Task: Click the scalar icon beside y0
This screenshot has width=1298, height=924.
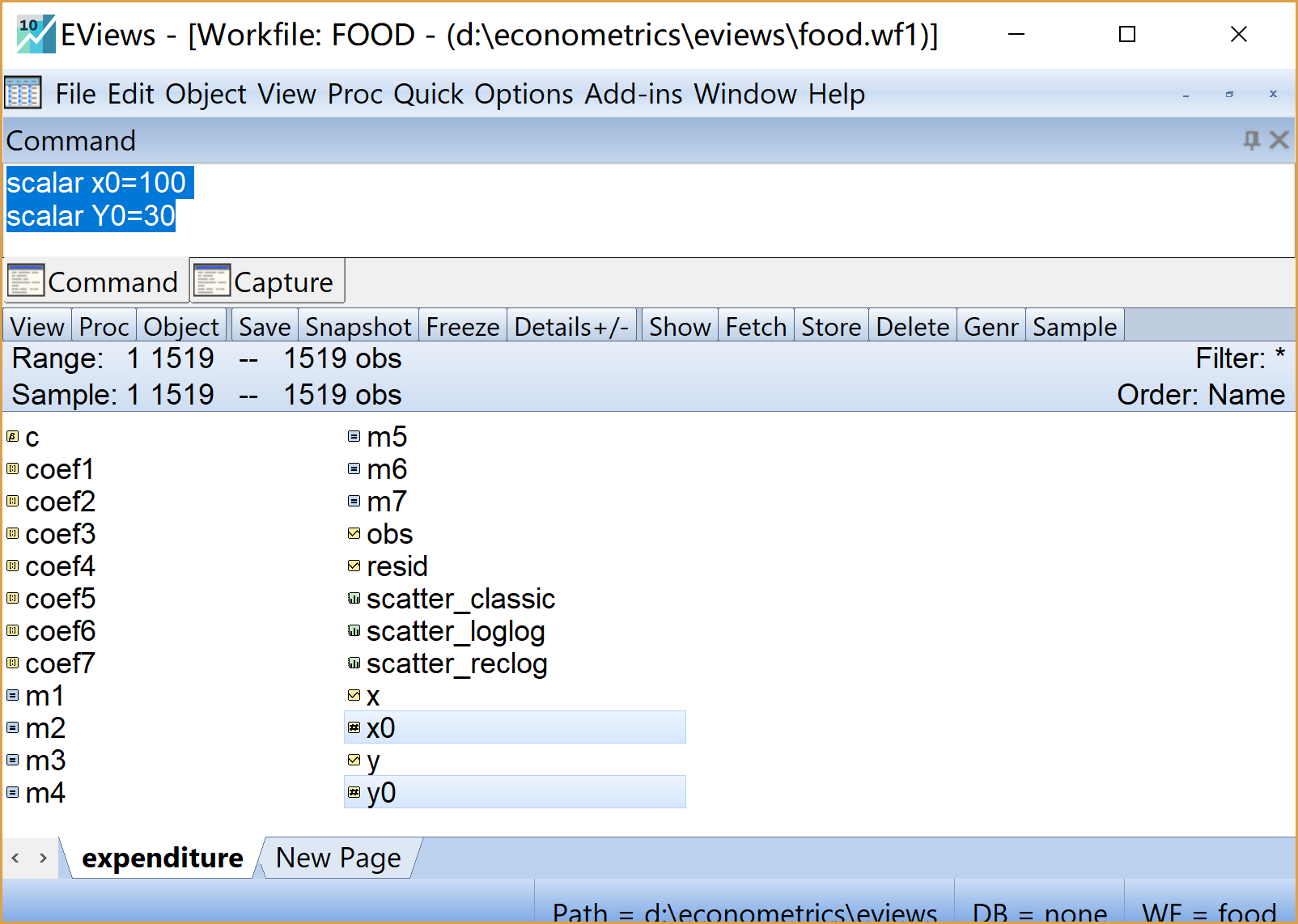Action: point(354,792)
